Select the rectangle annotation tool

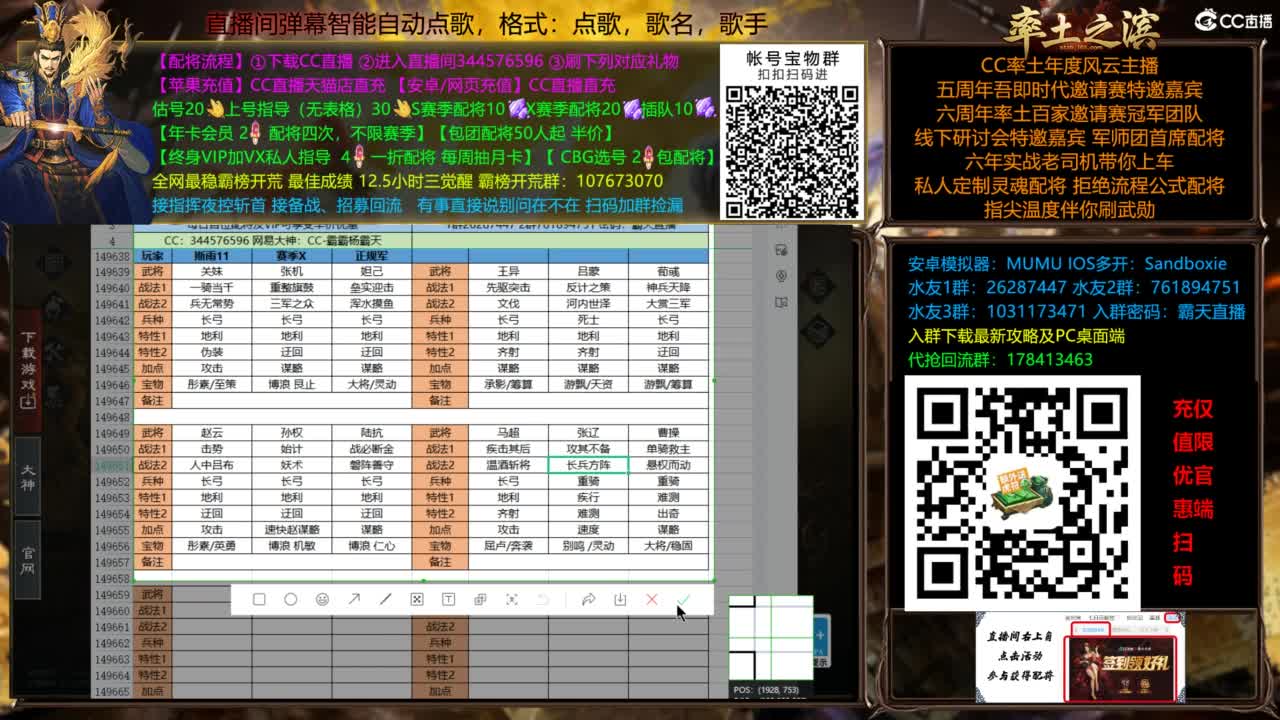point(261,600)
